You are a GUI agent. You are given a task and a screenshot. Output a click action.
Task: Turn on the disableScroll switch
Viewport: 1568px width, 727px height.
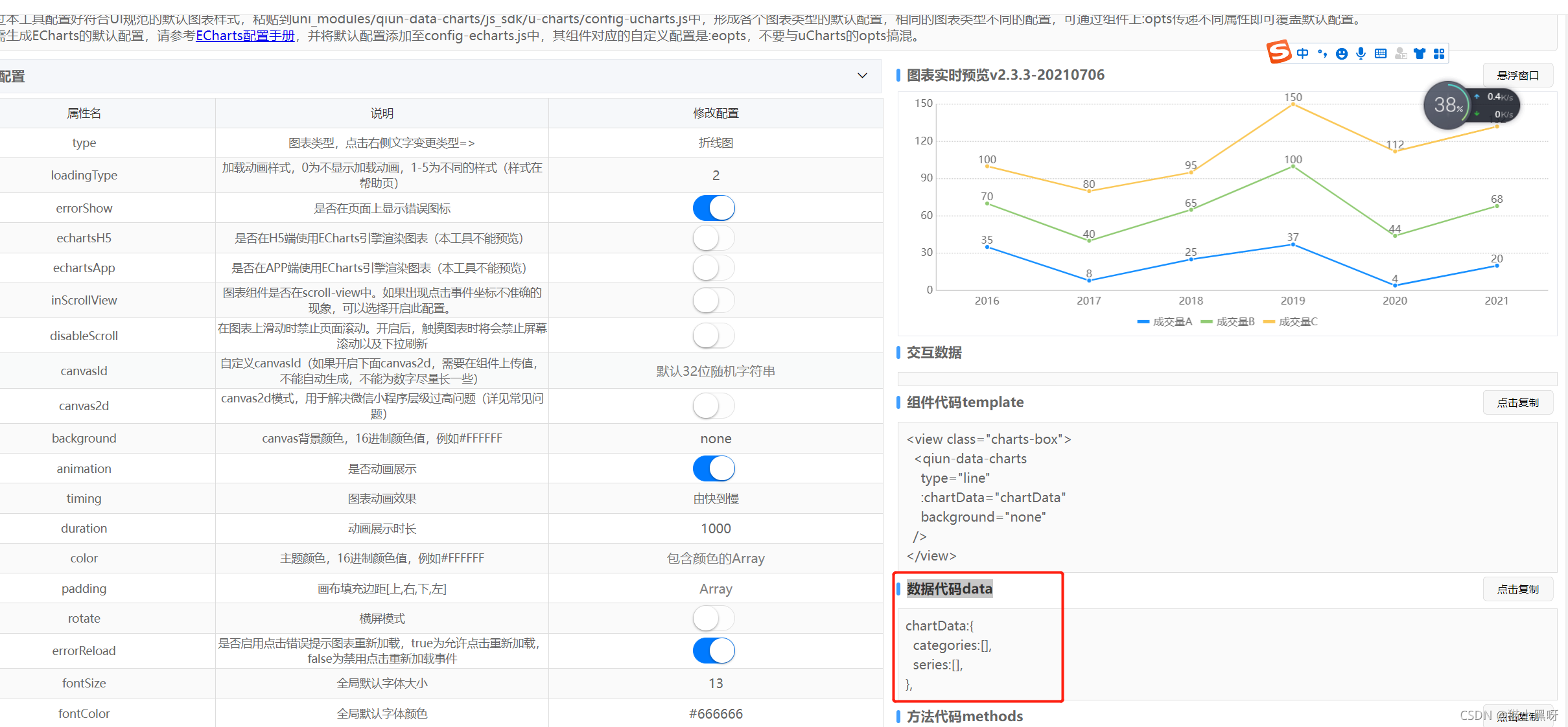(714, 336)
